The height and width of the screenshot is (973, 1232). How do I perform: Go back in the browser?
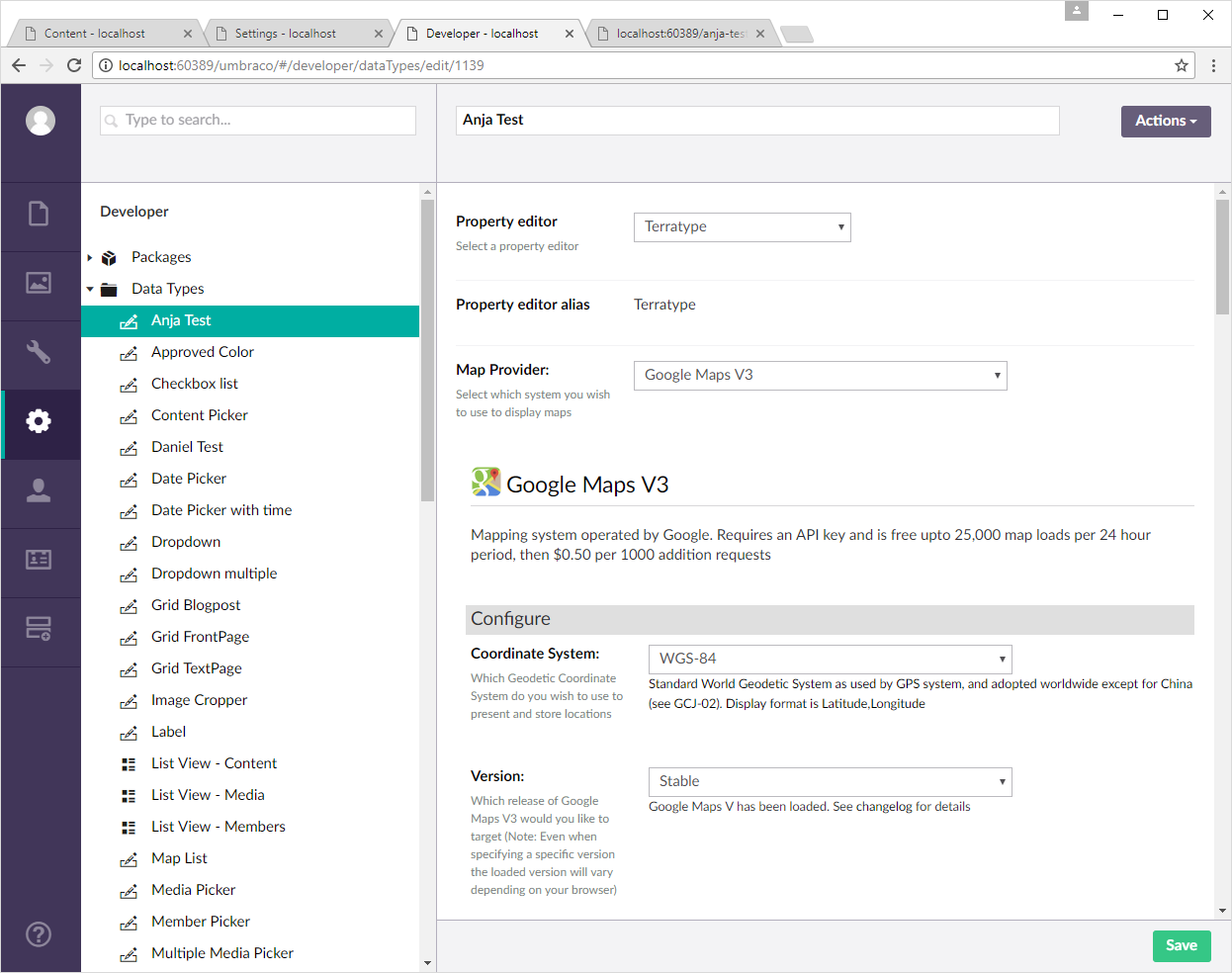(x=19, y=65)
